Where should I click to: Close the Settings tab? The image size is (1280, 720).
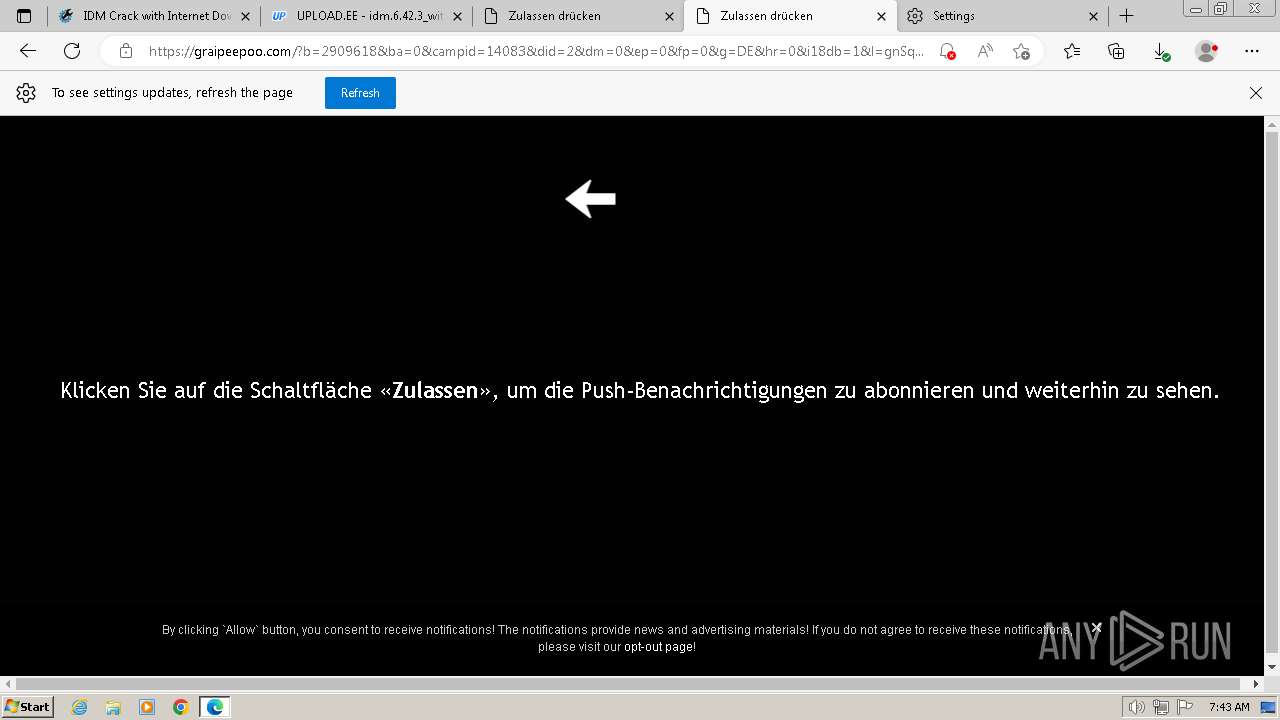(x=1093, y=16)
